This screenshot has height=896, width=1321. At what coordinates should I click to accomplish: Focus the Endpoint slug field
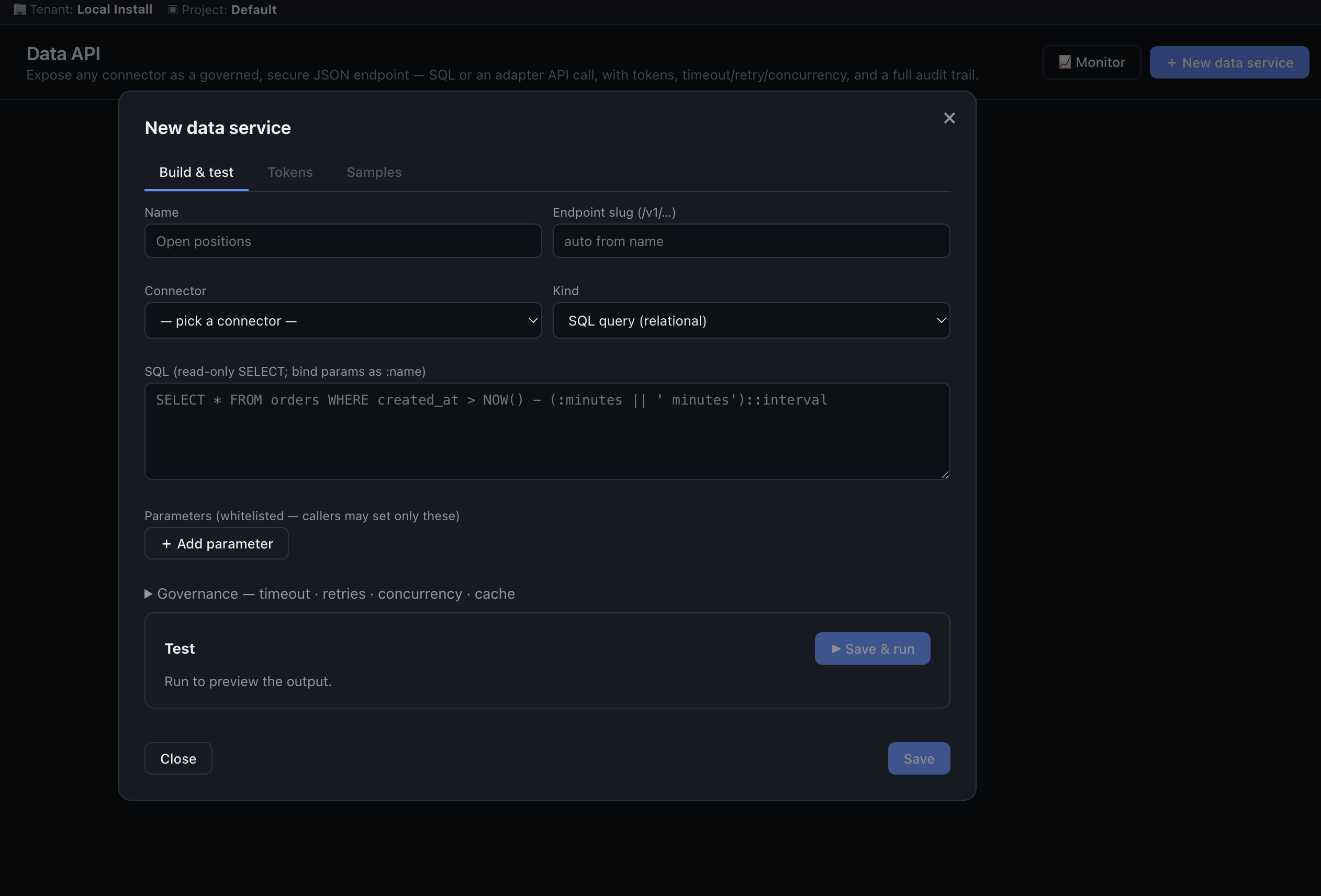[x=751, y=241]
